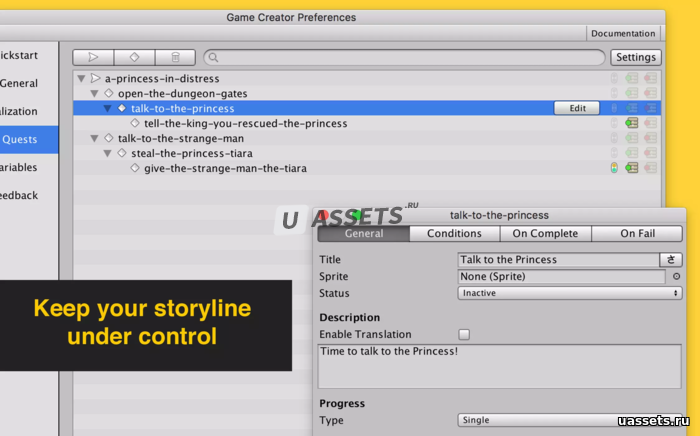700x436 pixels.
Task: Click the diamond icon beside steal-the-princess-tiara
Action: (122, 153)
